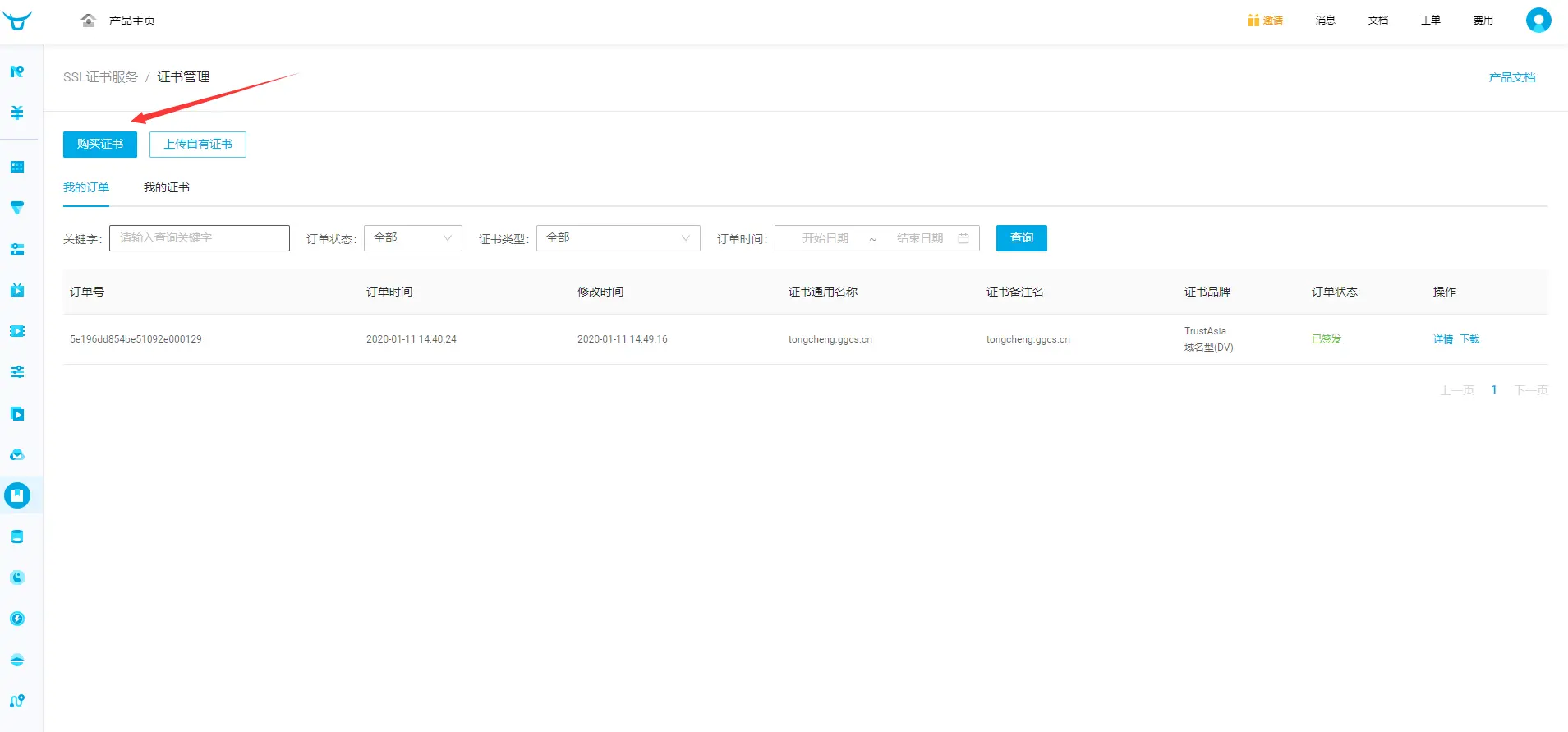Click the 已签发 order status text

(x=1327, y=339)
